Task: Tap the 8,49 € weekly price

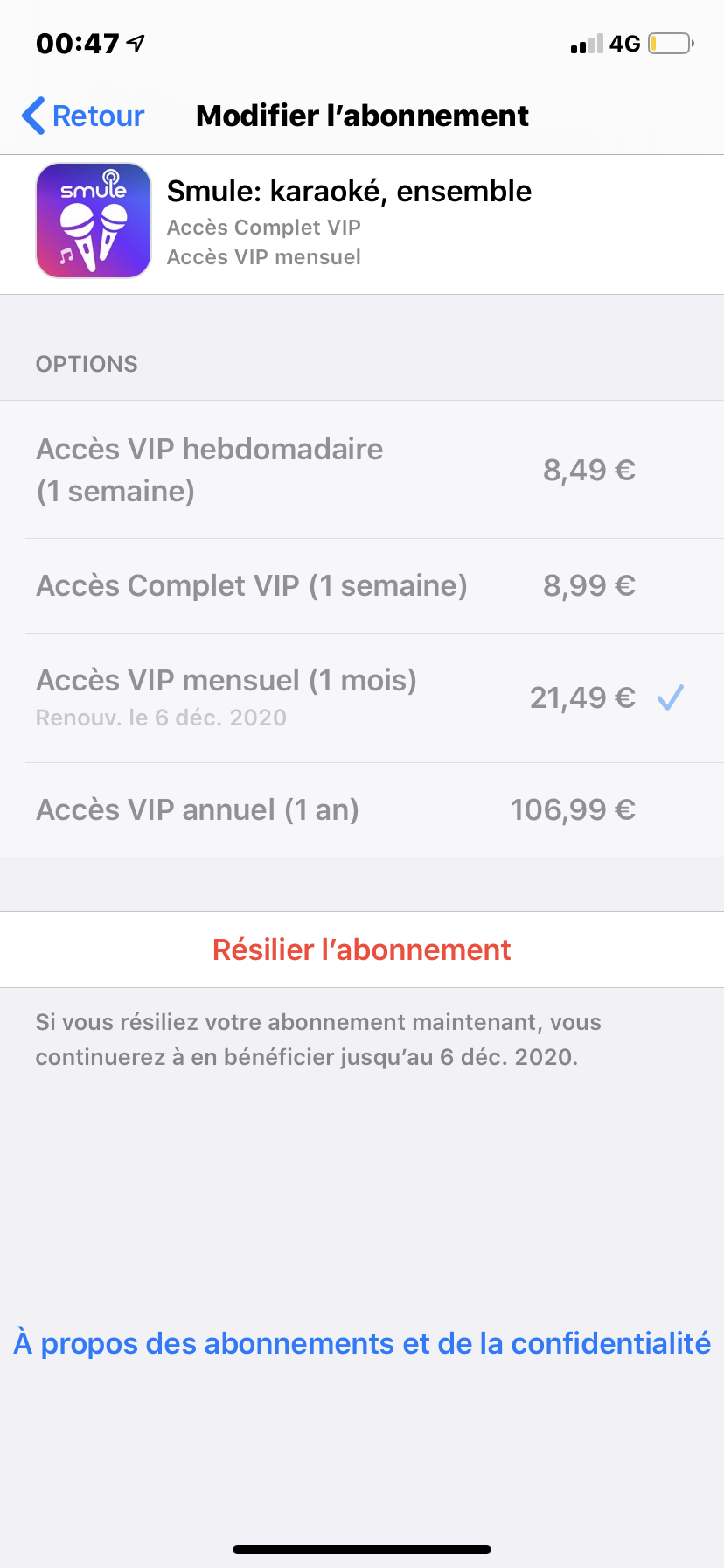Action: coord(589,470)
